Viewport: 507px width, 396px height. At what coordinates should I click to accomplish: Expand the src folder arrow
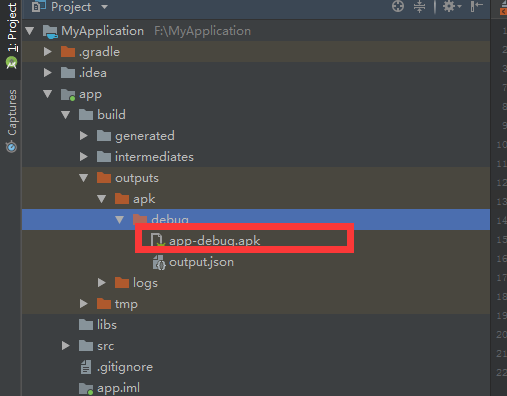[66, 346]
